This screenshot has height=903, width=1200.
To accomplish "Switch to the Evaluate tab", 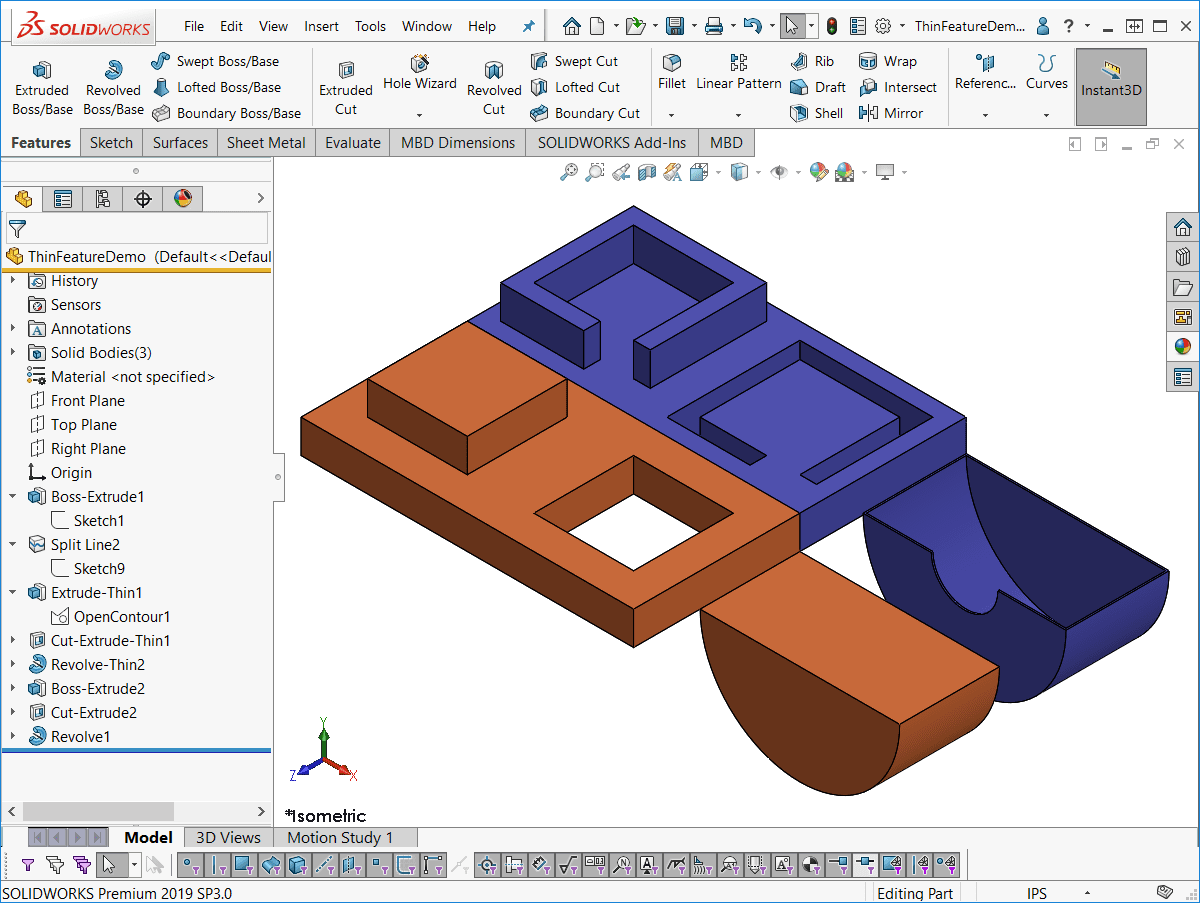I will [353, 143].
